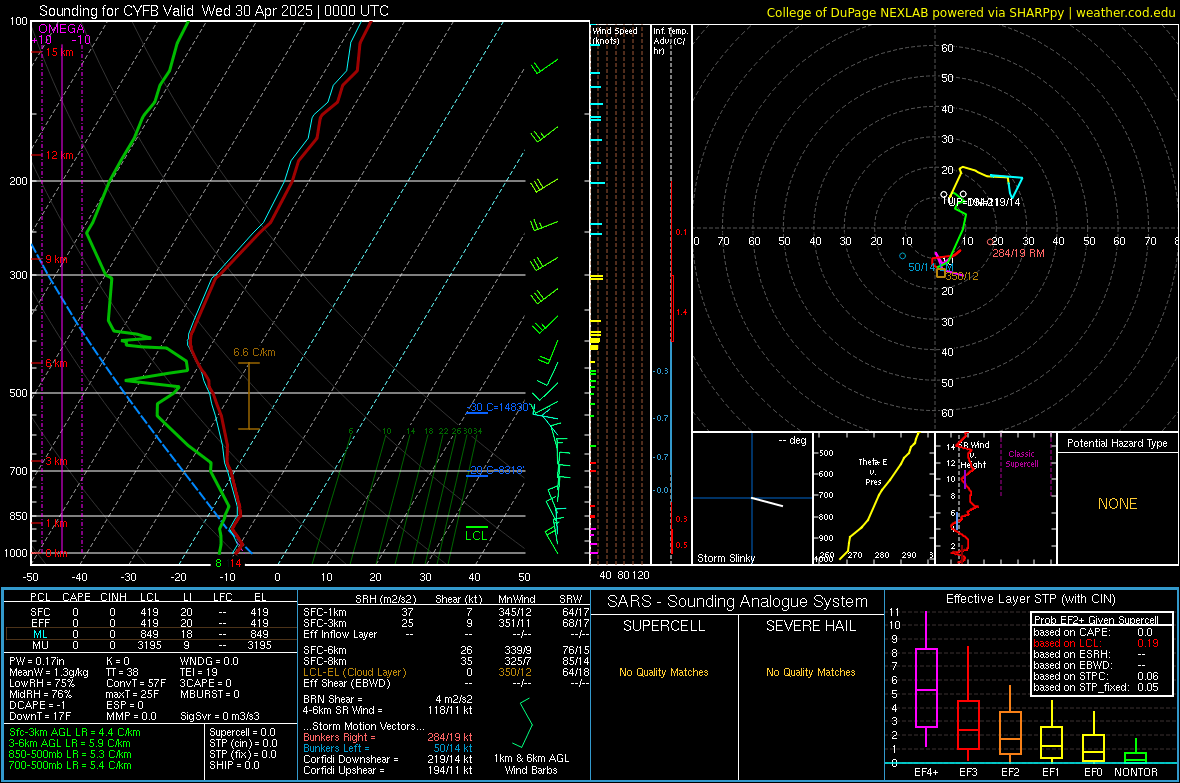
Task: Click the Sfc-3km AGL LR value
Action: (x=75, y=733)
